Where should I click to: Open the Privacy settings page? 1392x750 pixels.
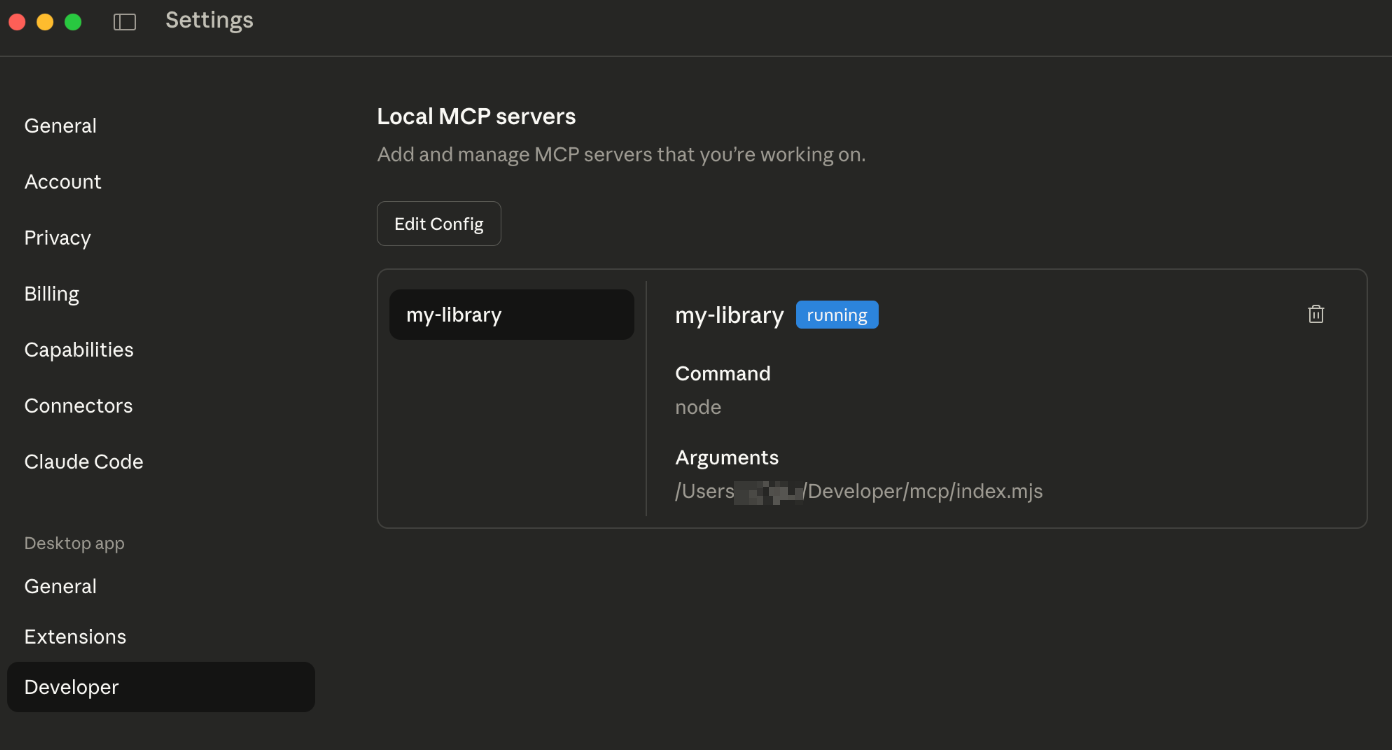(57, 238)
